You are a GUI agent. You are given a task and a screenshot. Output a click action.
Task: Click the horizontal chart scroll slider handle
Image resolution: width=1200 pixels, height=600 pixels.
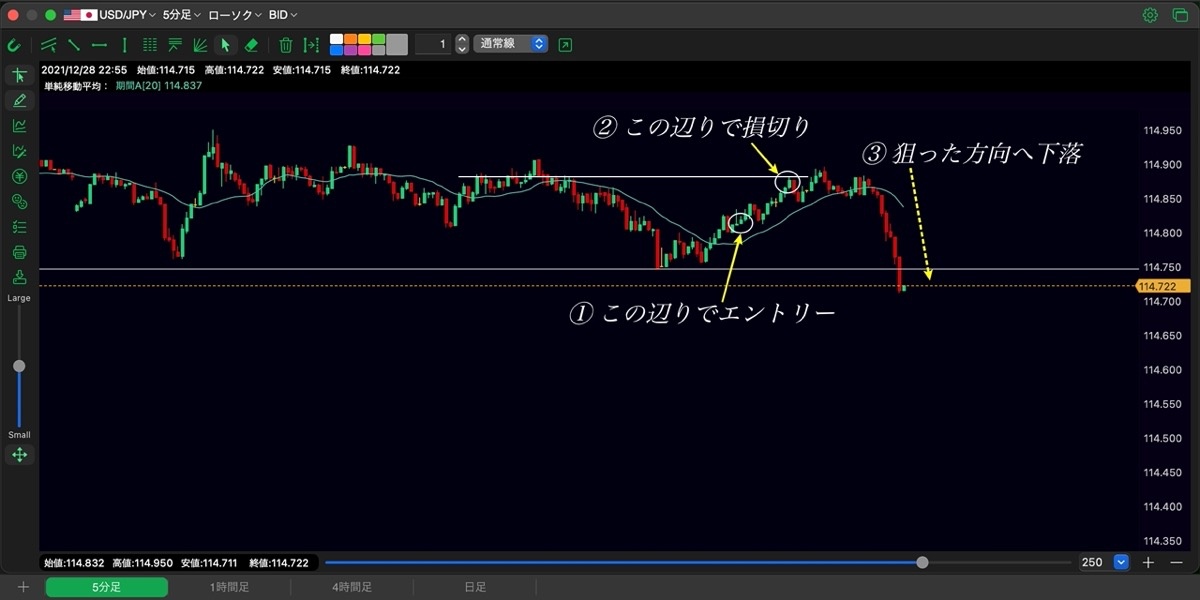point(922,562)
